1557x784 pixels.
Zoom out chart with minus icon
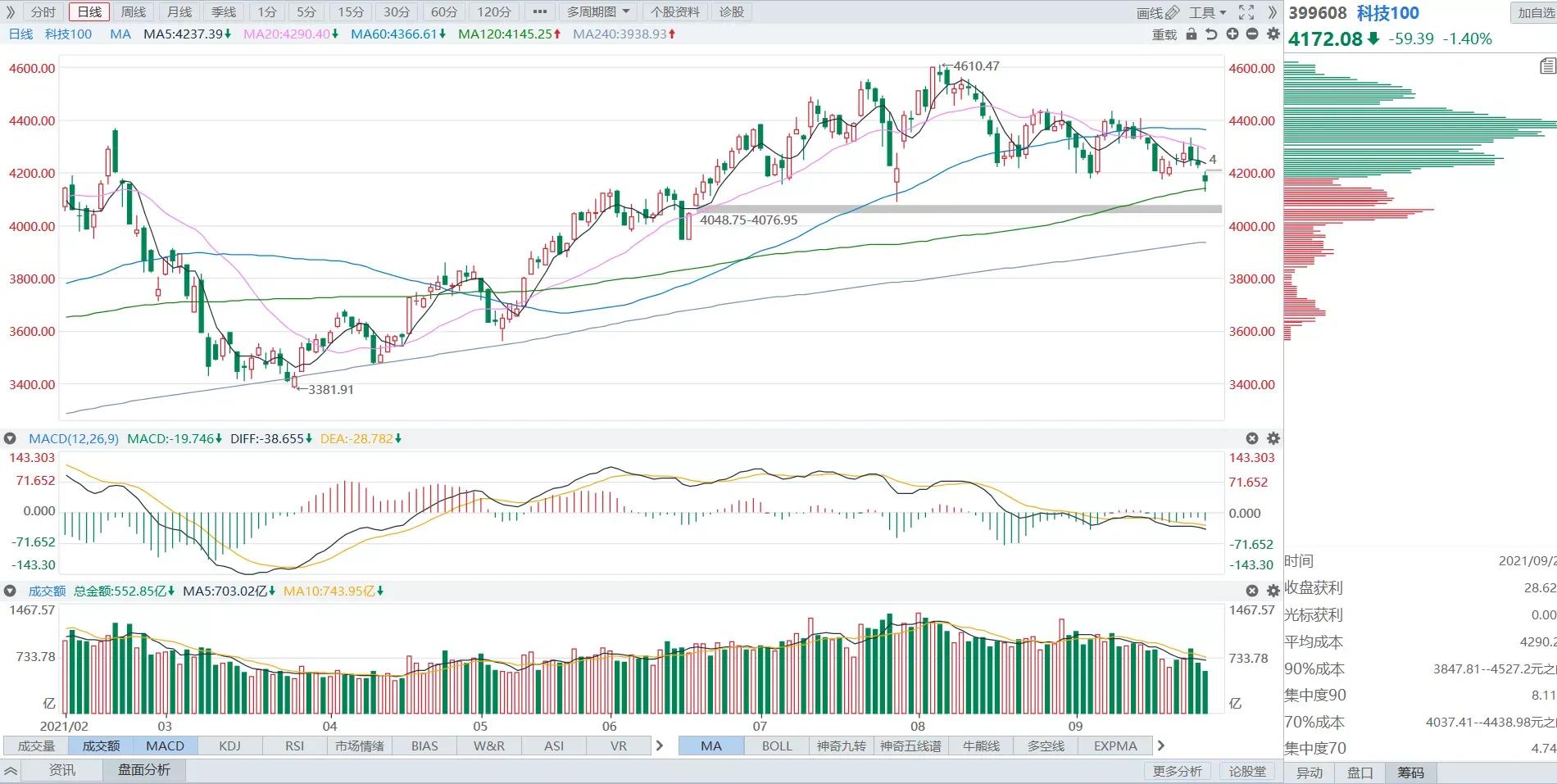click(x=1252, y=34)
